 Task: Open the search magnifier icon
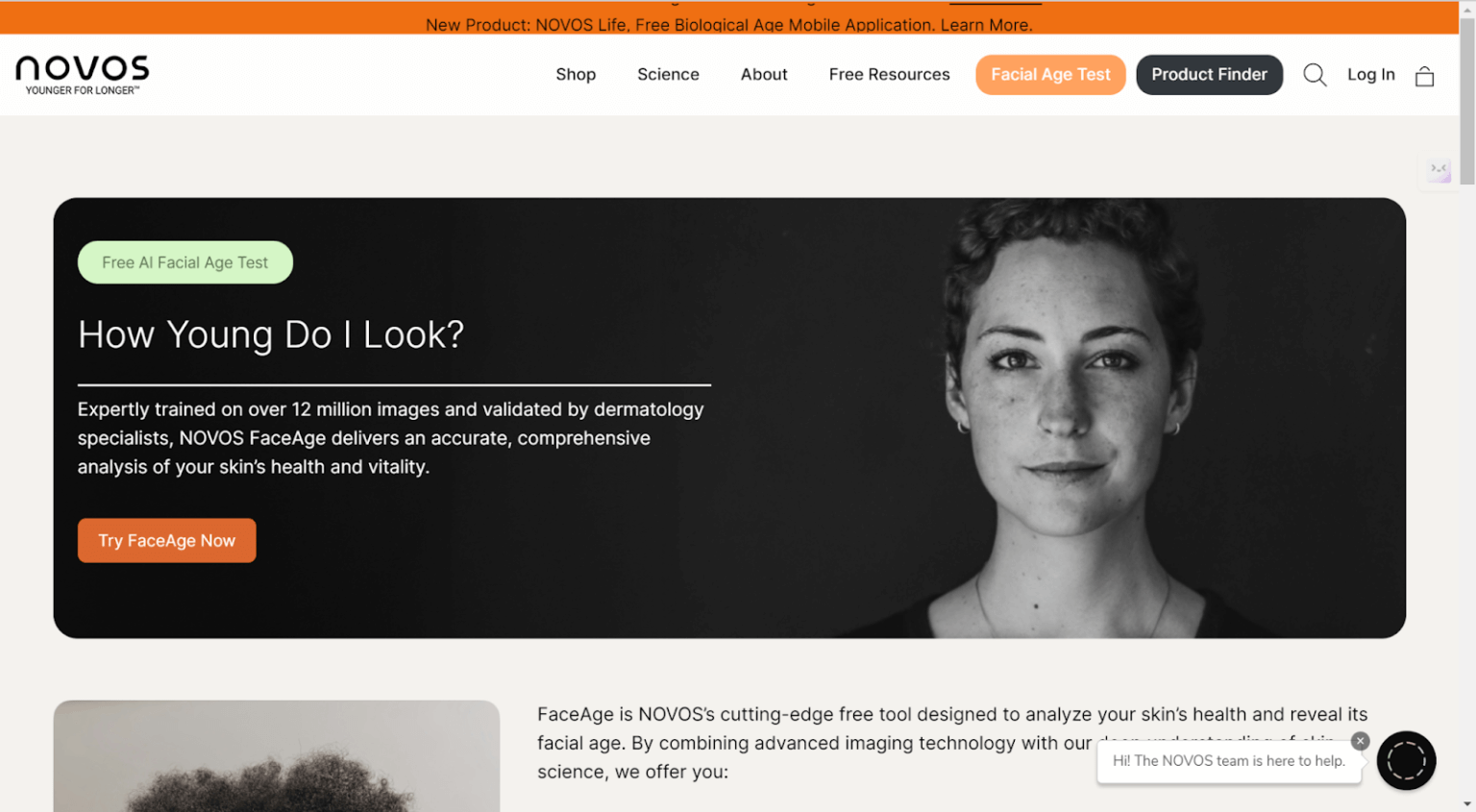click(1315, 75)
